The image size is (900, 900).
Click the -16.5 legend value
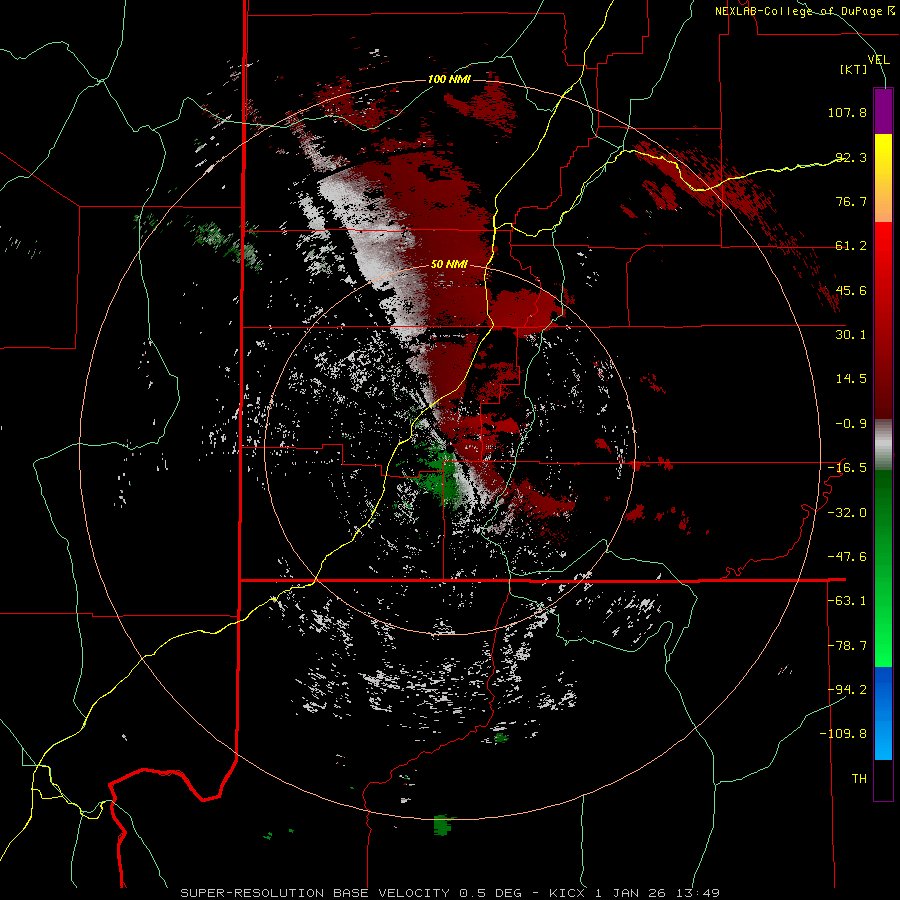(x=847, y=468)
